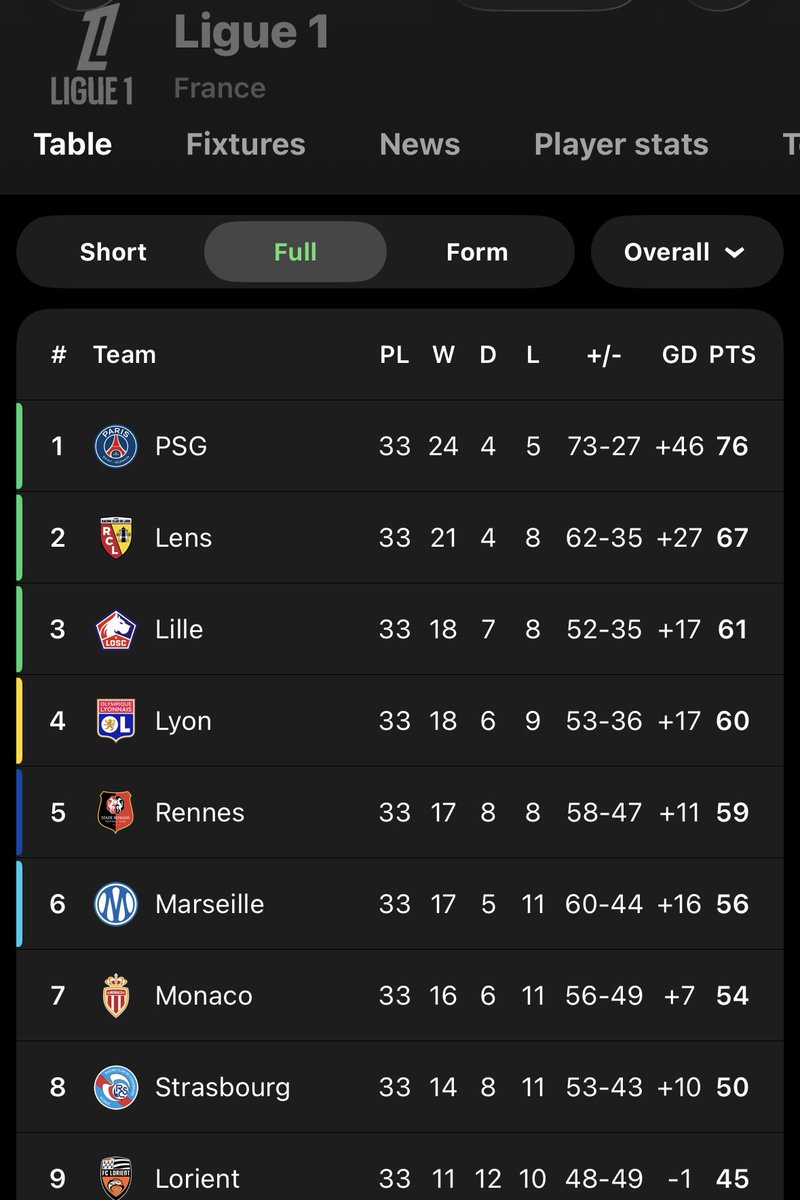This screenshot has height=1200, width=800.
Task: Tap the Lyon OL crest
Action: coord(116,721)
